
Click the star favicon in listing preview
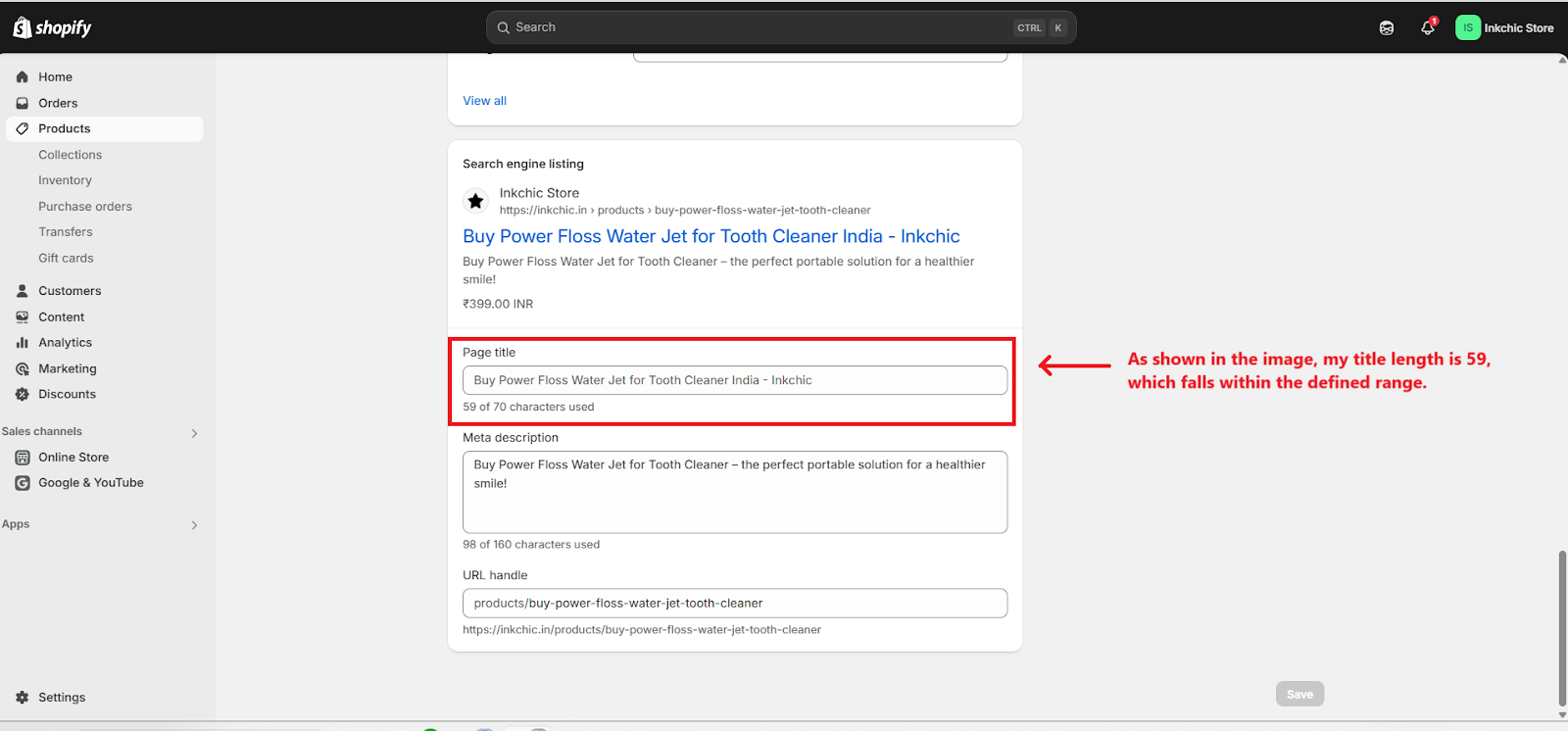pos(475,201)
